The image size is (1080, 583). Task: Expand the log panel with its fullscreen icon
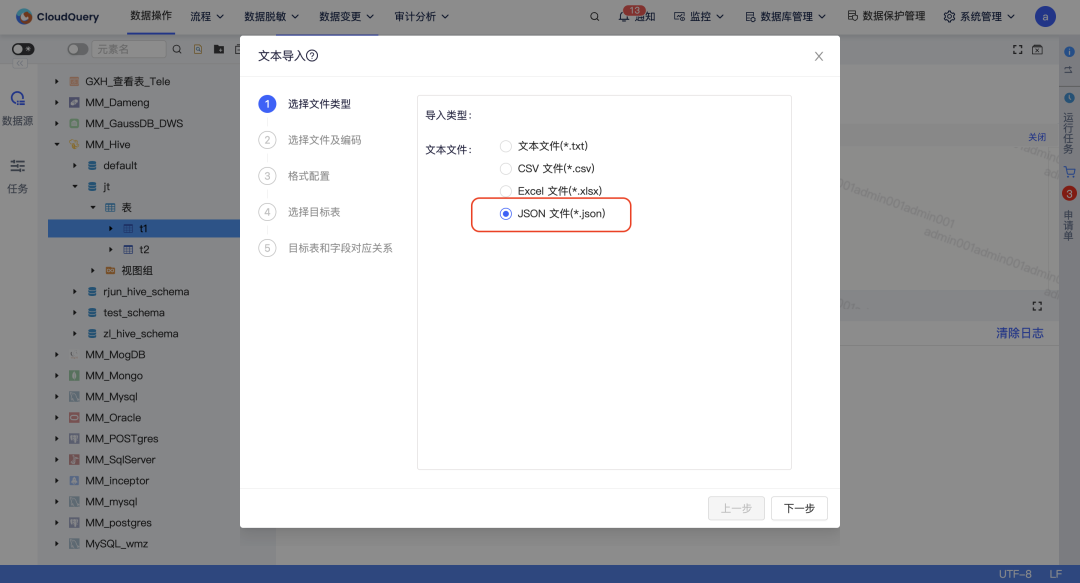pyautogui.click(x=1037, y=306)
